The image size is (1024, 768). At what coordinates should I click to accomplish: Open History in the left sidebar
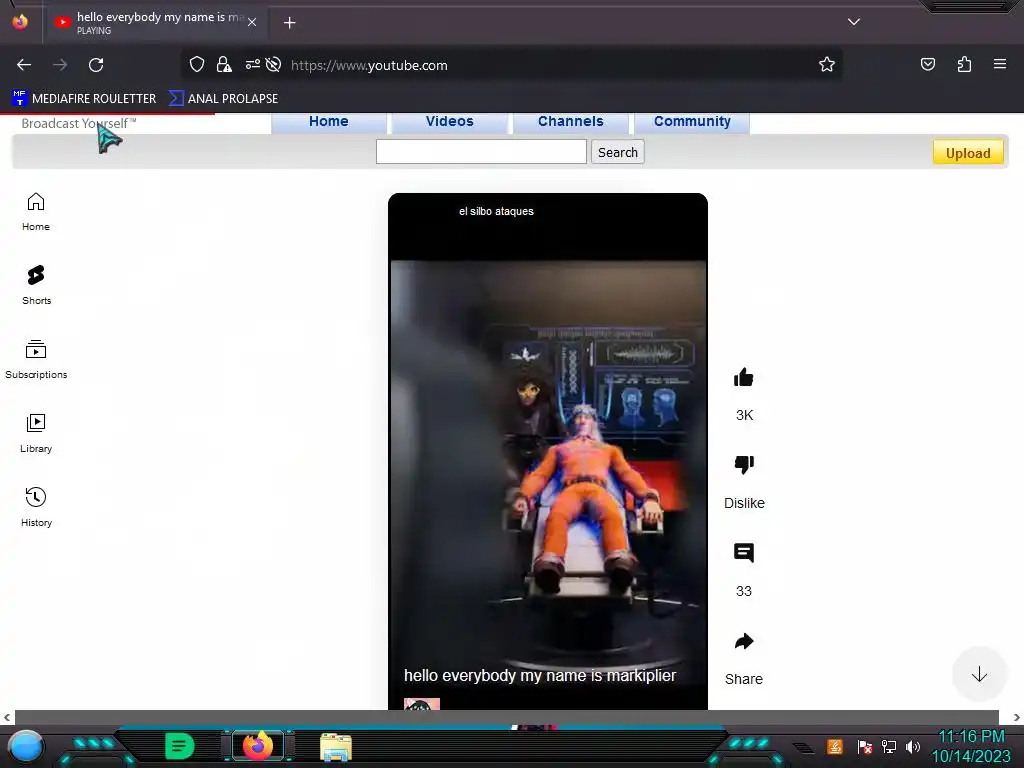36,507
